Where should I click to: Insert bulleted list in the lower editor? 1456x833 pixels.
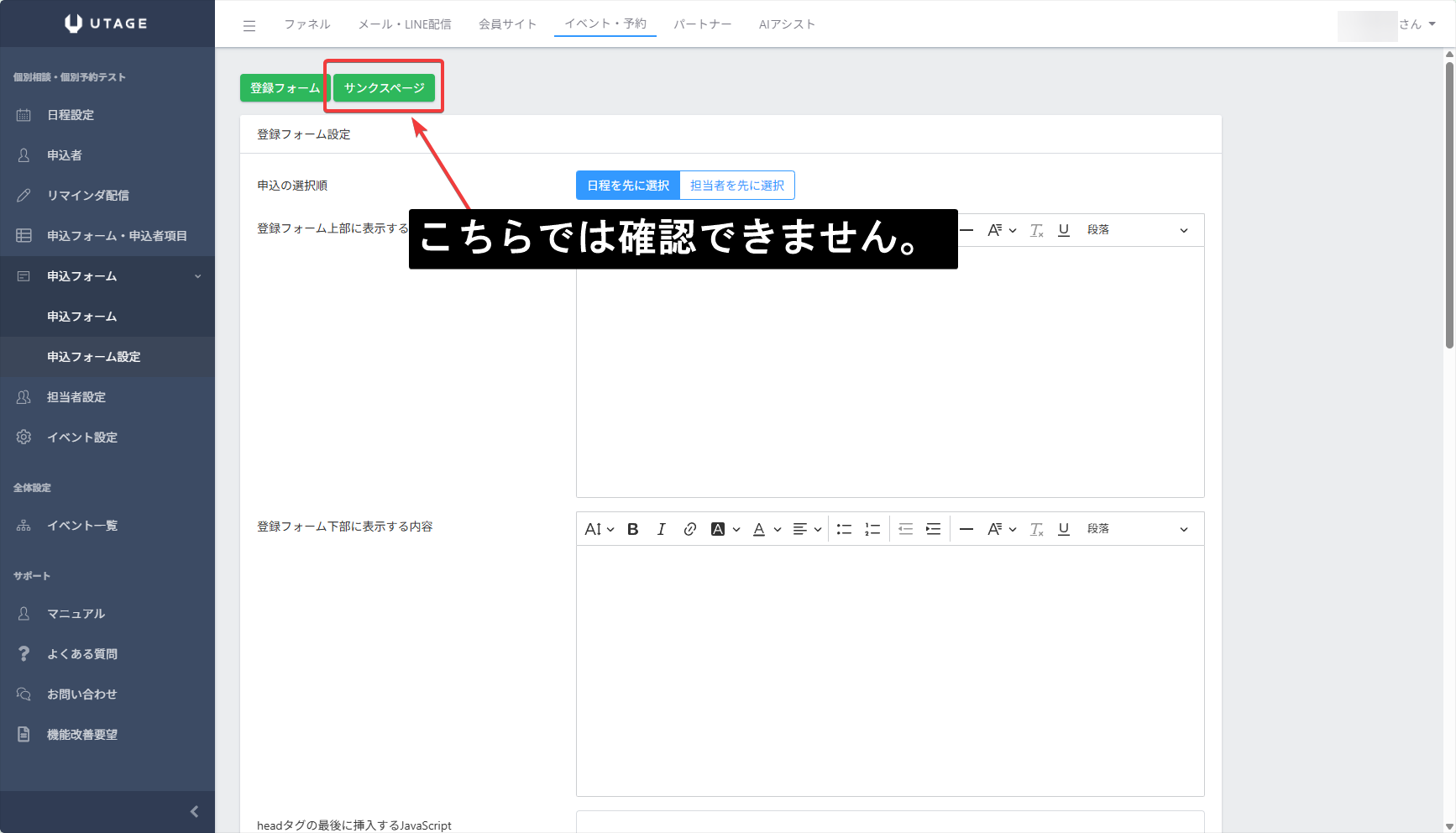pos(844,529)
